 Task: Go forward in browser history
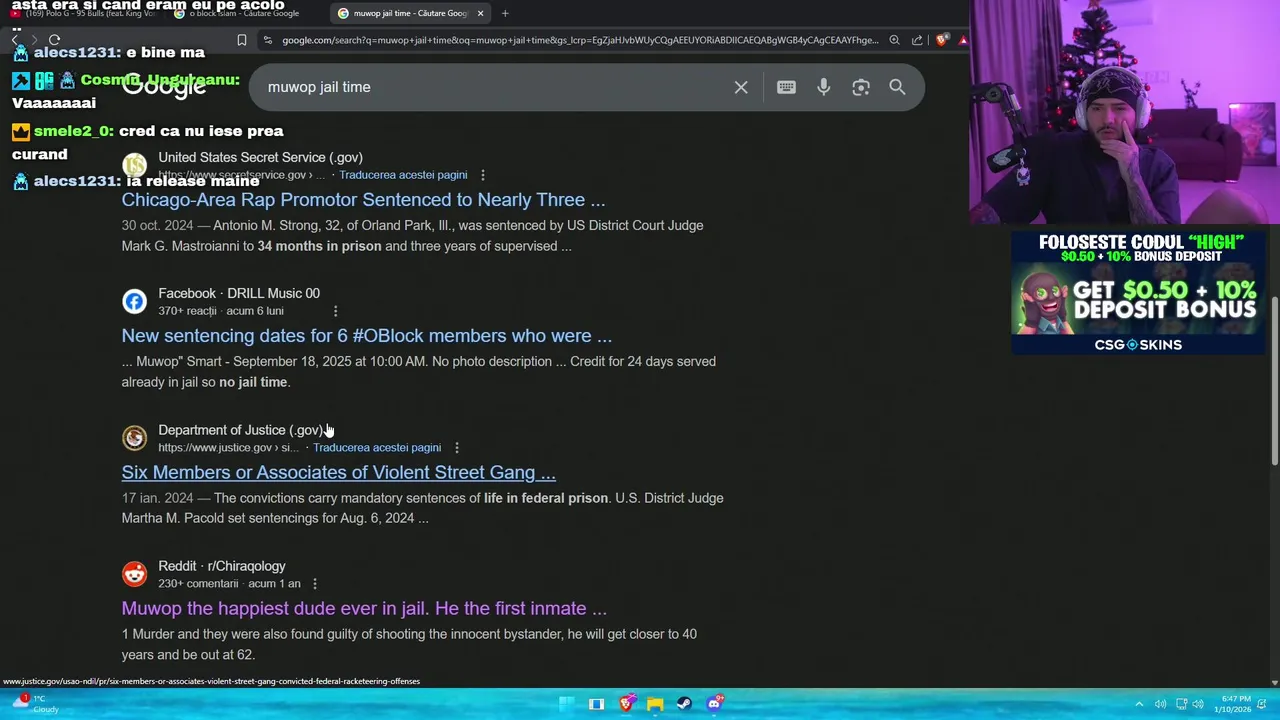(x=34, y=40)
